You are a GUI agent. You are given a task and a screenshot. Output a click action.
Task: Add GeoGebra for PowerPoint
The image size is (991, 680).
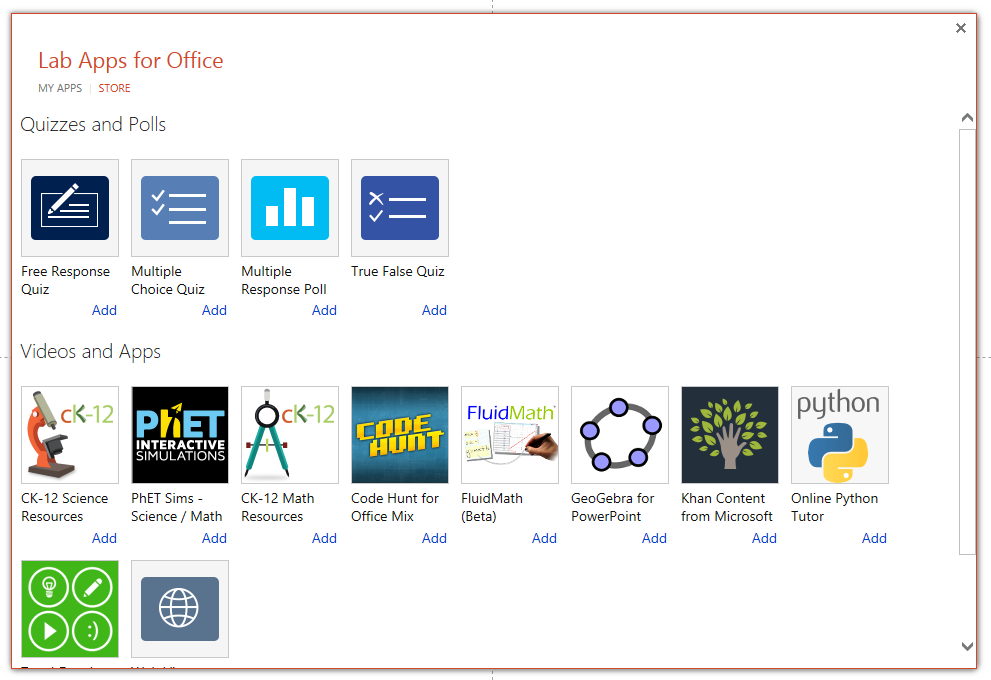coord(654,538)
